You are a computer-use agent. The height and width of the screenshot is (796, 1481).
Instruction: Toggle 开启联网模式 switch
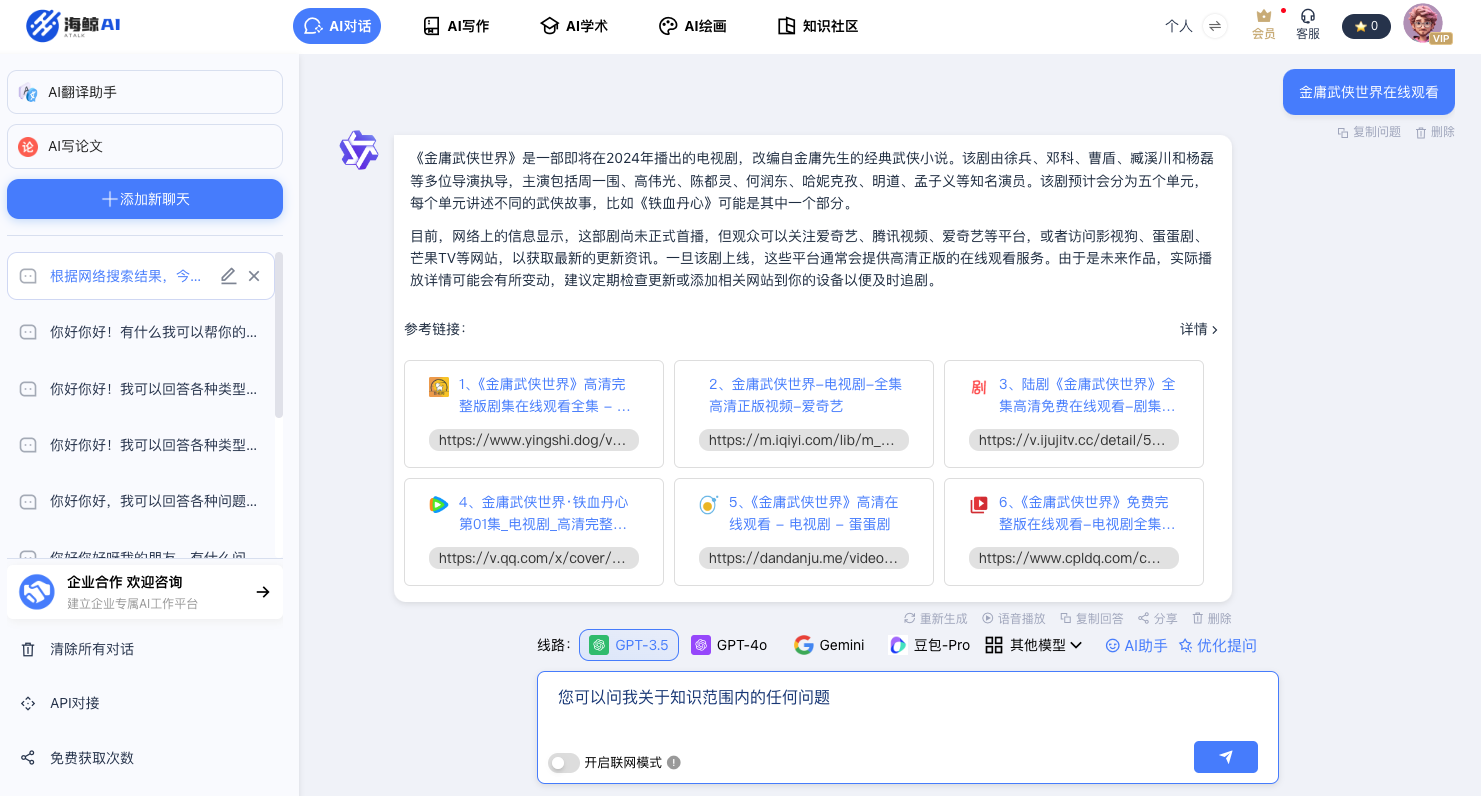(564, 763)
